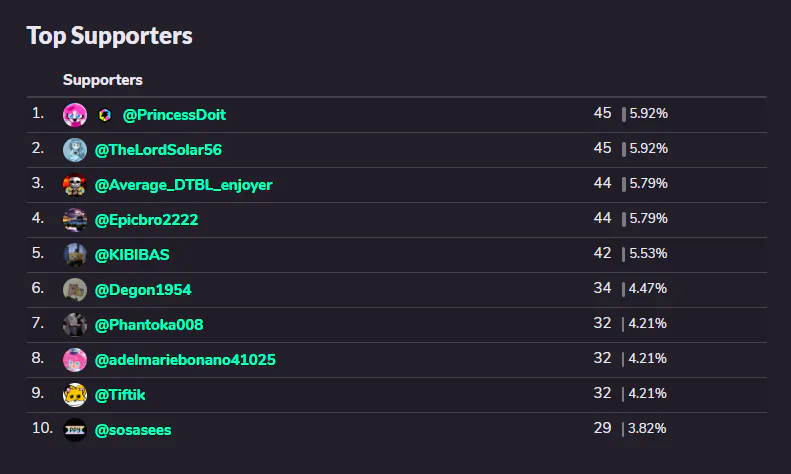Click Phantoka008's dark avatar
Viewport: 791px width, 474px height.
(x=75, y=325)
